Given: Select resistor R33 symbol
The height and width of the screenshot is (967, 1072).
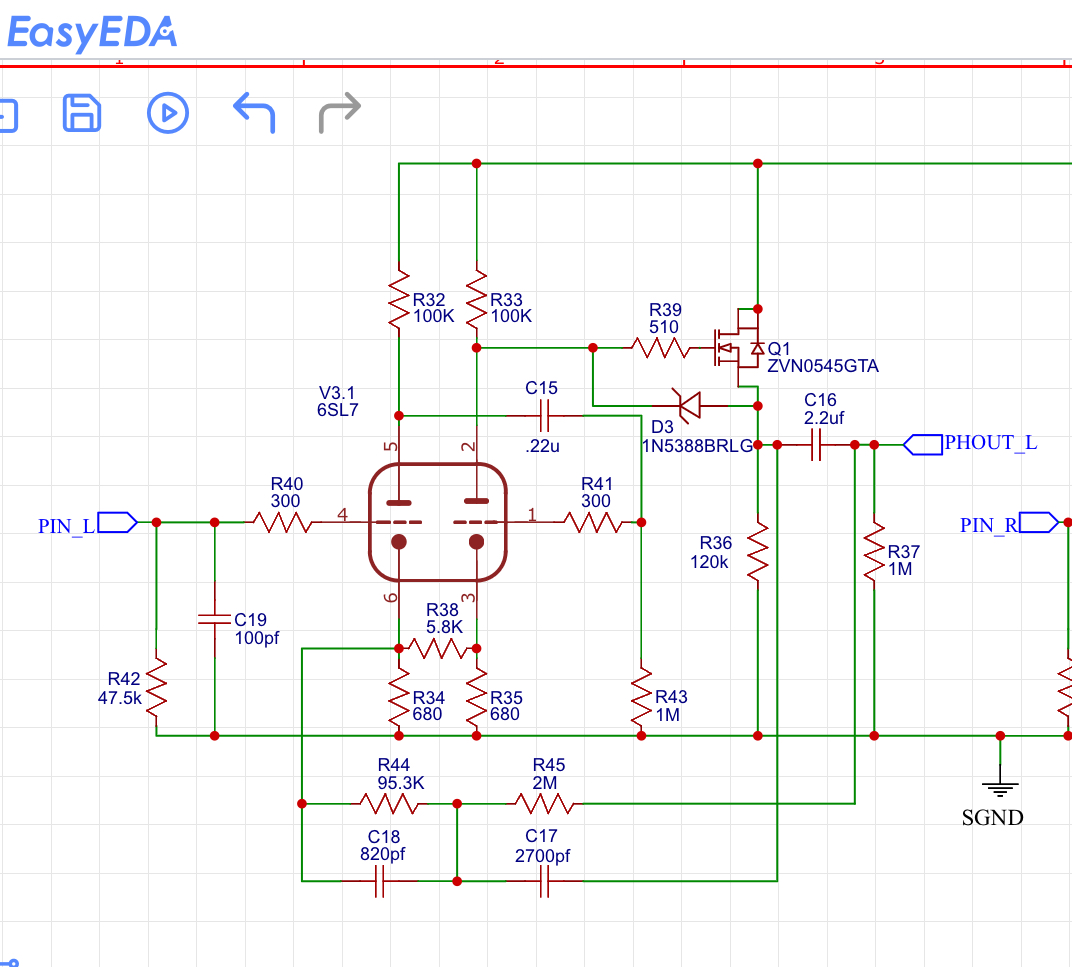Looking at the screenshot, I should (477, 300).
